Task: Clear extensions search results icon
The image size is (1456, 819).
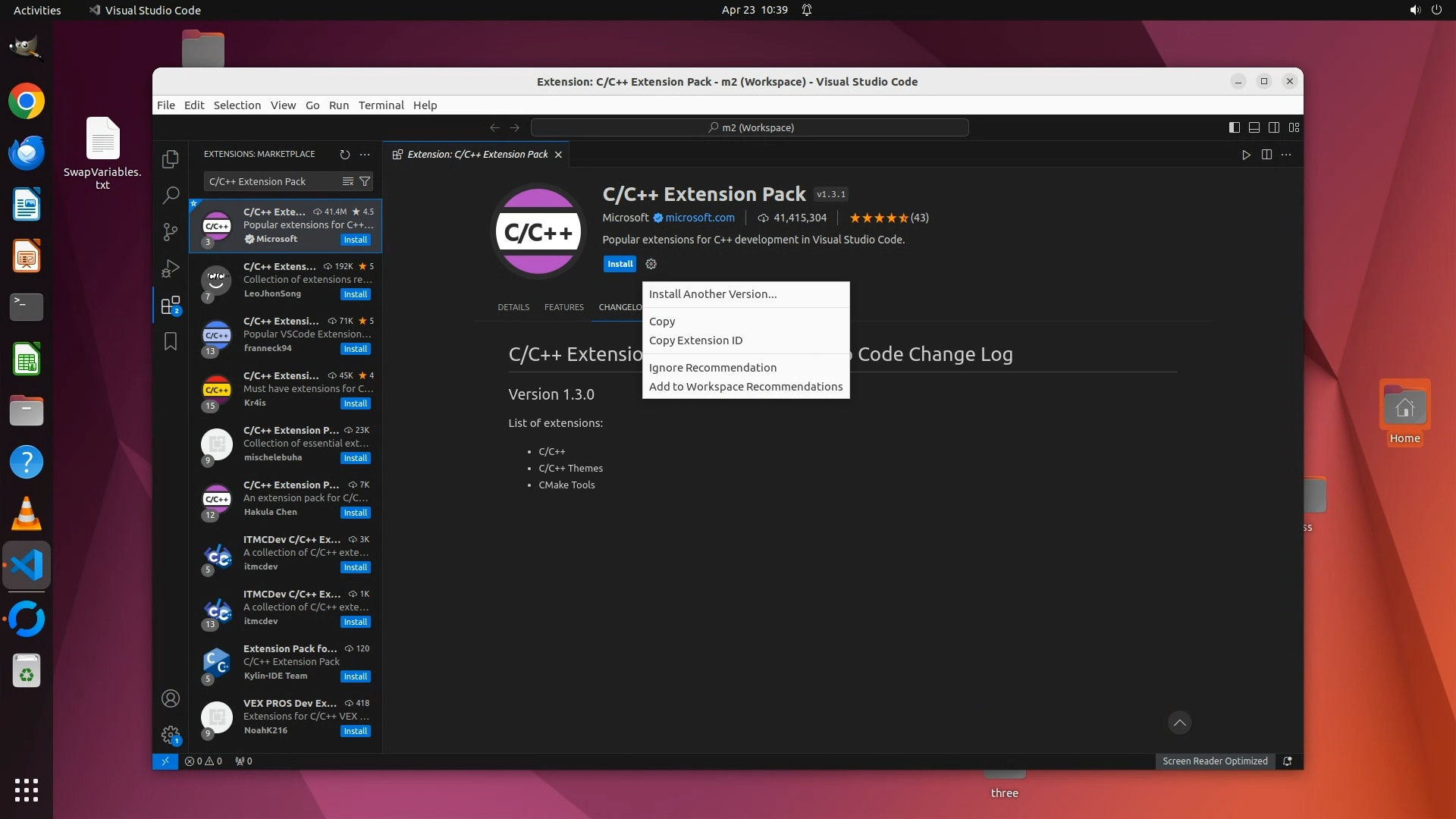Action: 347,181
